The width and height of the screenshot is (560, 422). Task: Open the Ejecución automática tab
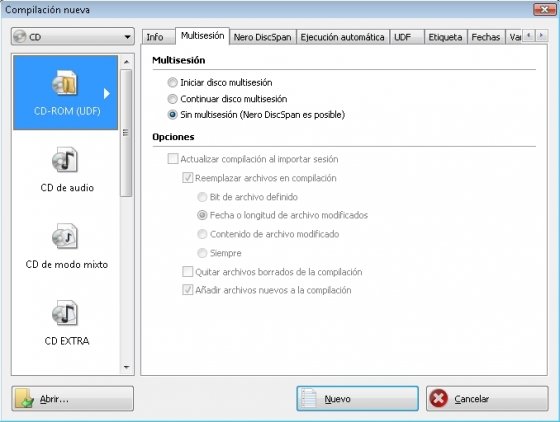pyautogui.click(x=342, y=37)
